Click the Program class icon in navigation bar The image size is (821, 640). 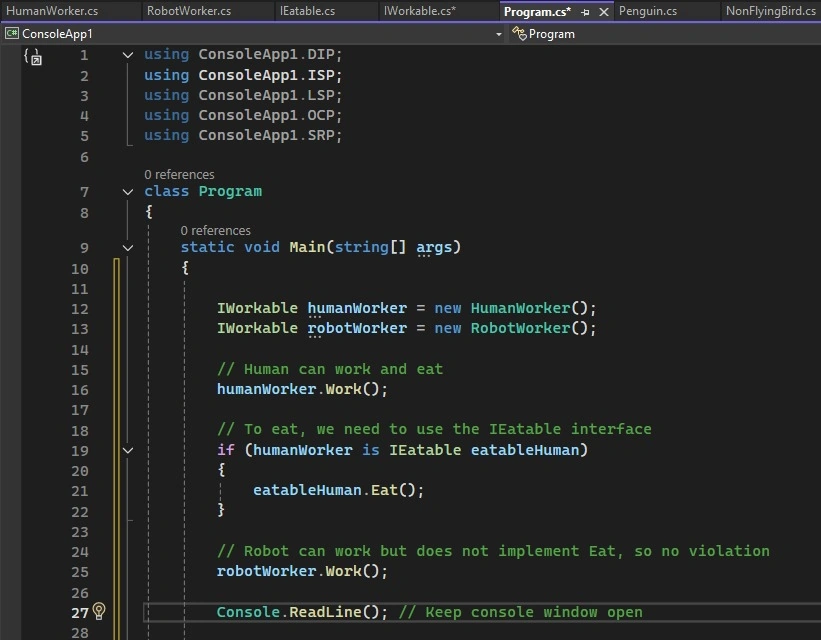[x=519, y=34]
